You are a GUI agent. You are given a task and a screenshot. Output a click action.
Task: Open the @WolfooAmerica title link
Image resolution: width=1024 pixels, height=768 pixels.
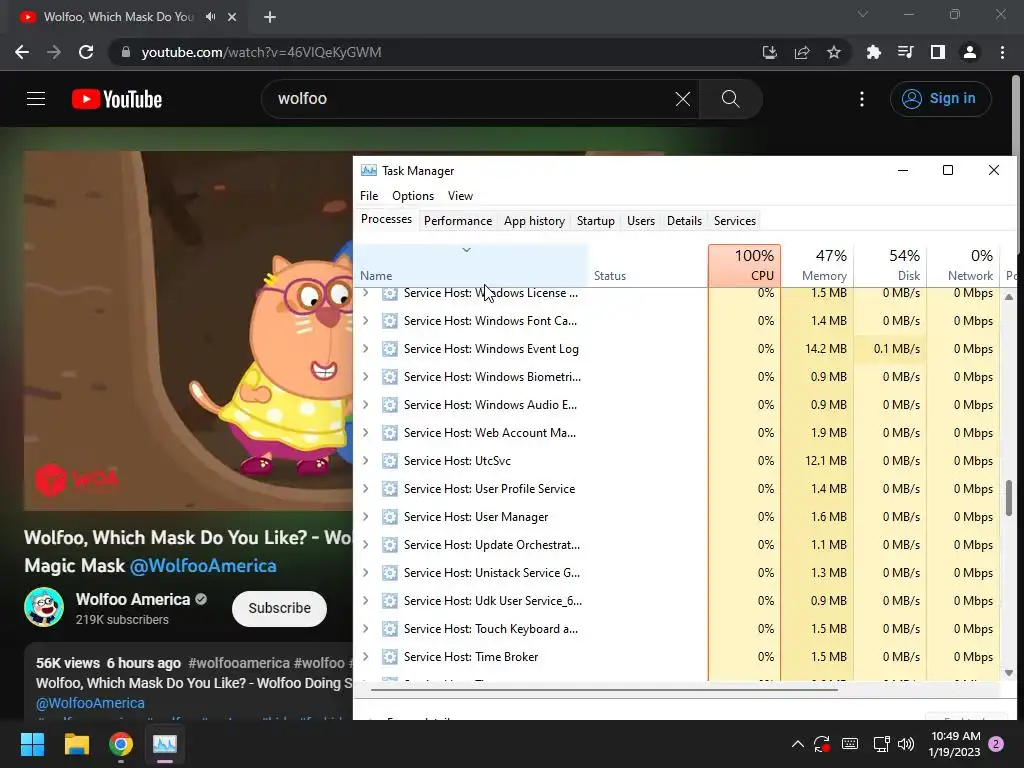click(x=203, y=566)
